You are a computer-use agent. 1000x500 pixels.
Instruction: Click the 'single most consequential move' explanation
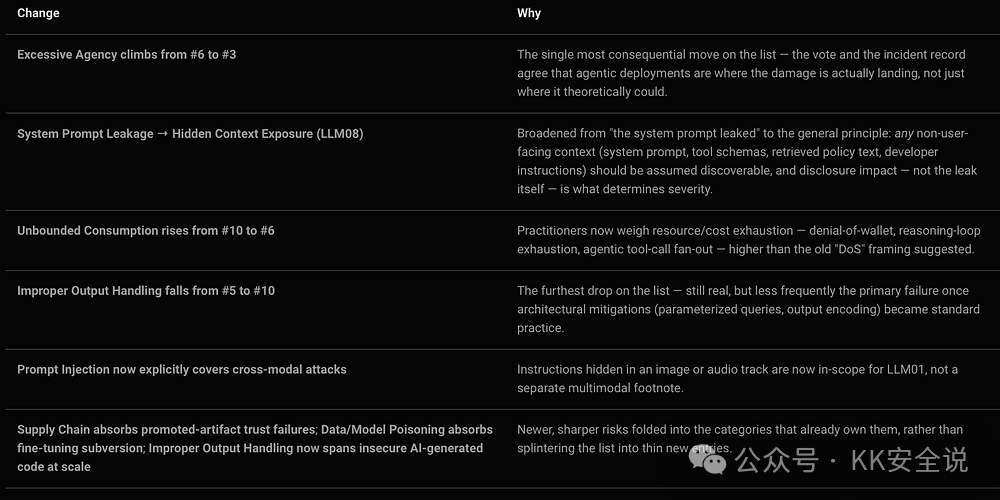pos(741,73)
